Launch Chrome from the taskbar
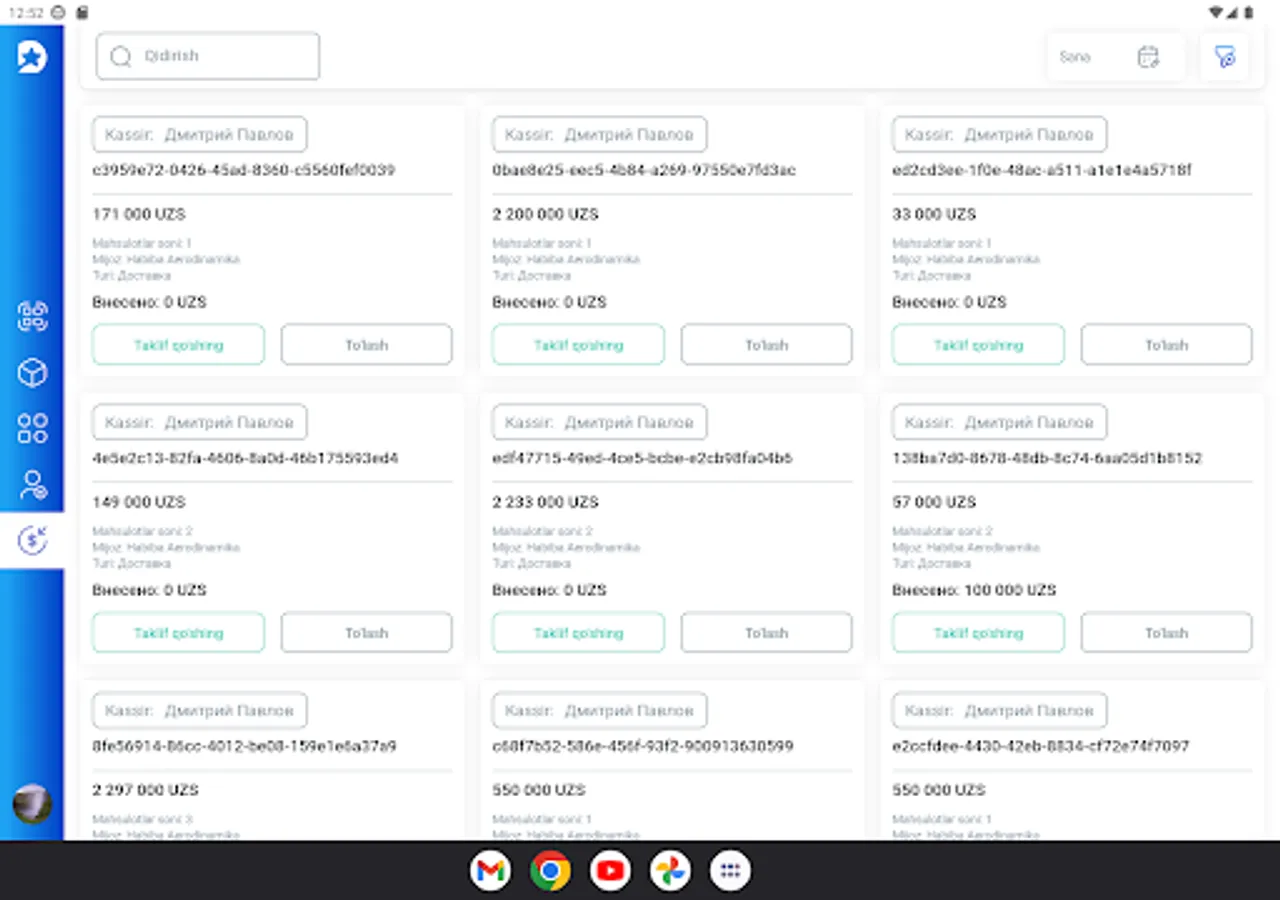The image size is (1280, 900). (x=550, y=871)
